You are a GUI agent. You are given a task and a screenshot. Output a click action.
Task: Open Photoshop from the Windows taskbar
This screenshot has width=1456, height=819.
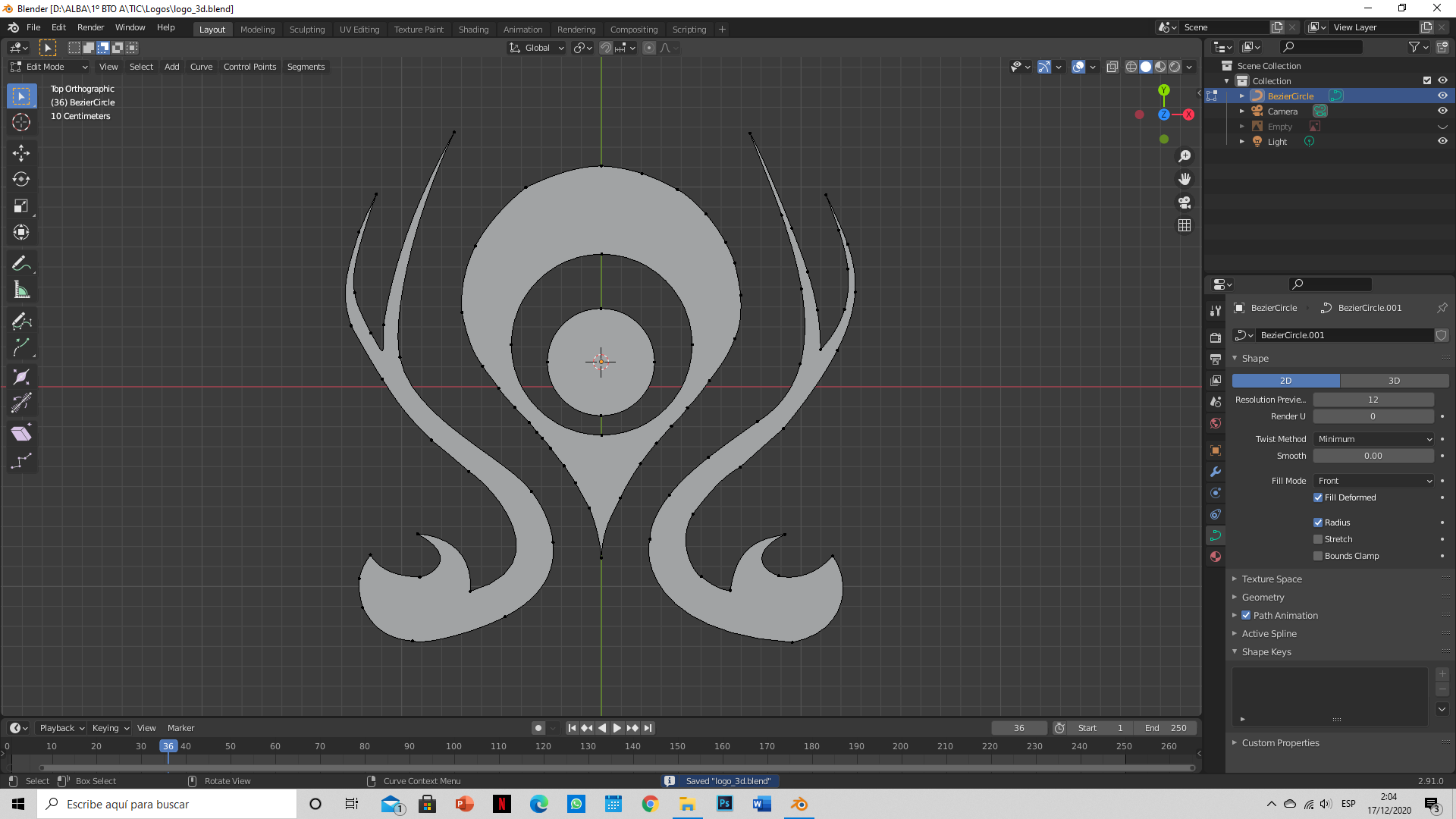click(725, 804)
